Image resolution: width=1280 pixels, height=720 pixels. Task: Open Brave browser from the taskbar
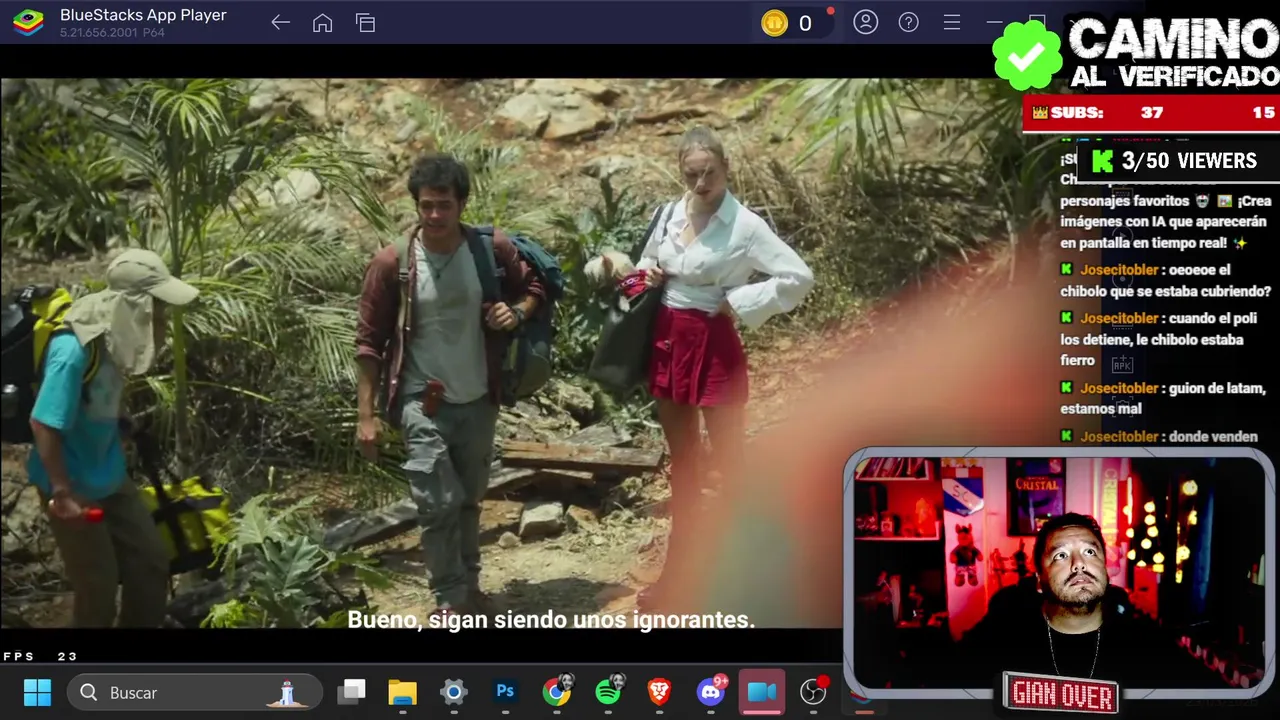(x=659, y=692)
